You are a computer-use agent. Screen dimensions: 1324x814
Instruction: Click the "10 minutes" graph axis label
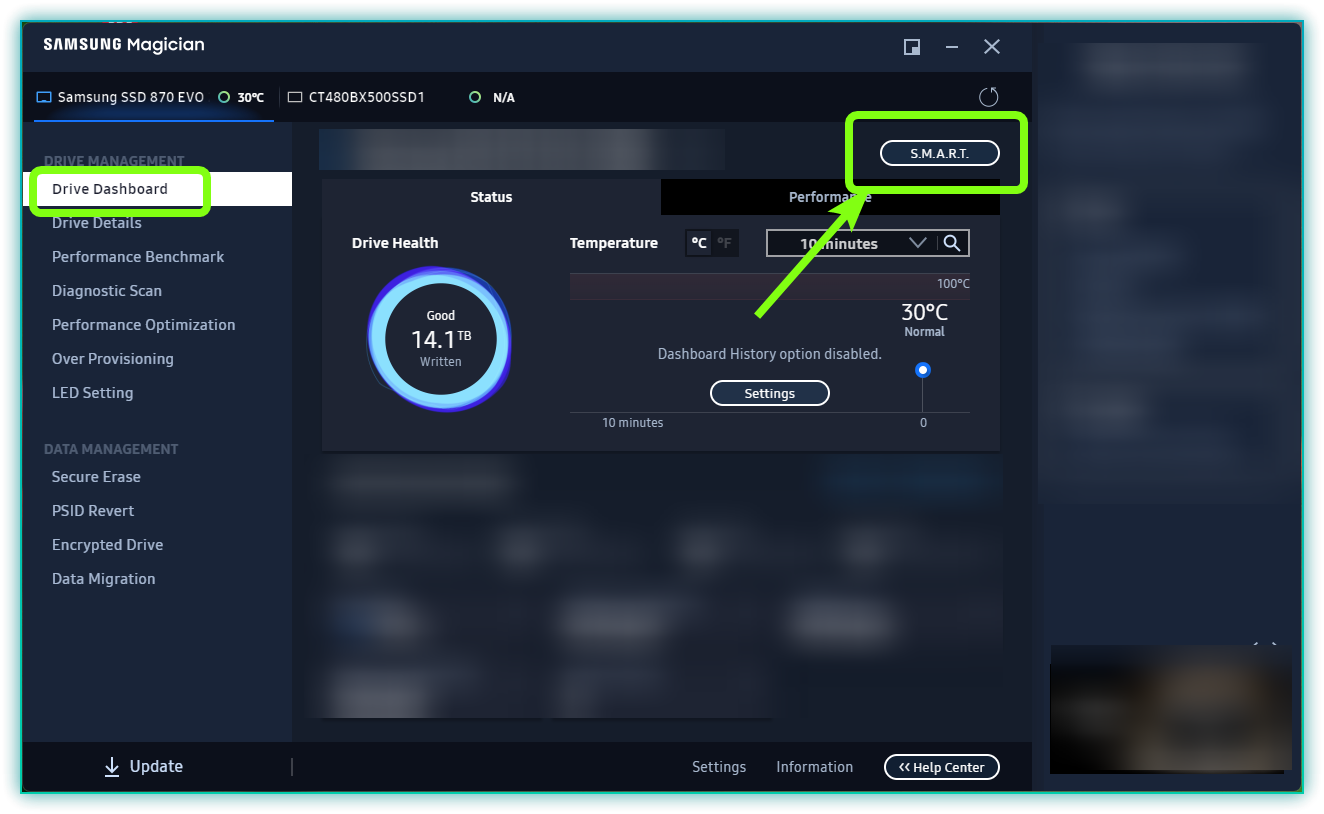(x=633, y=423)
